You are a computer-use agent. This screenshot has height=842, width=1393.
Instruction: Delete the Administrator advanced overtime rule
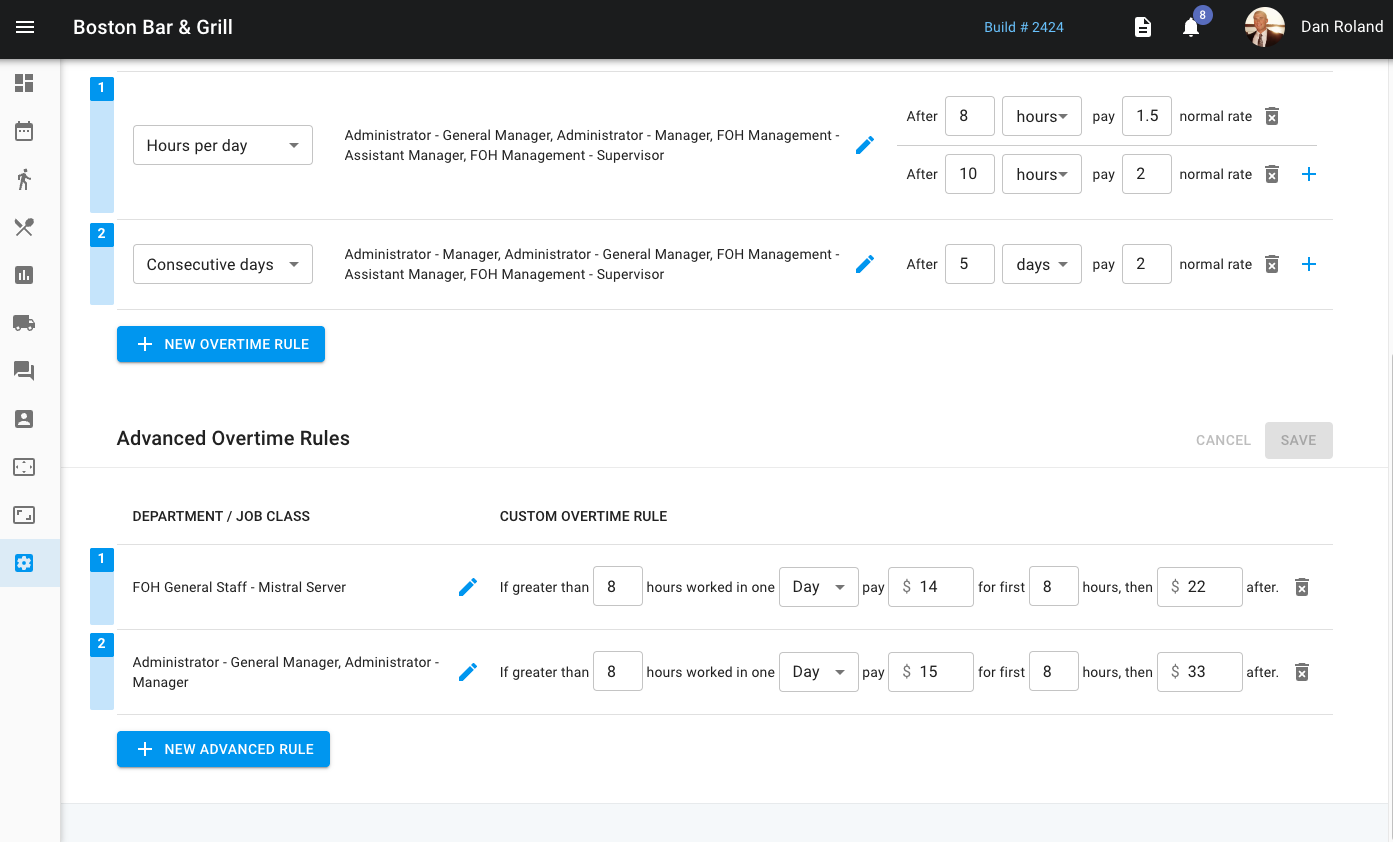(x=1302, y=672)
